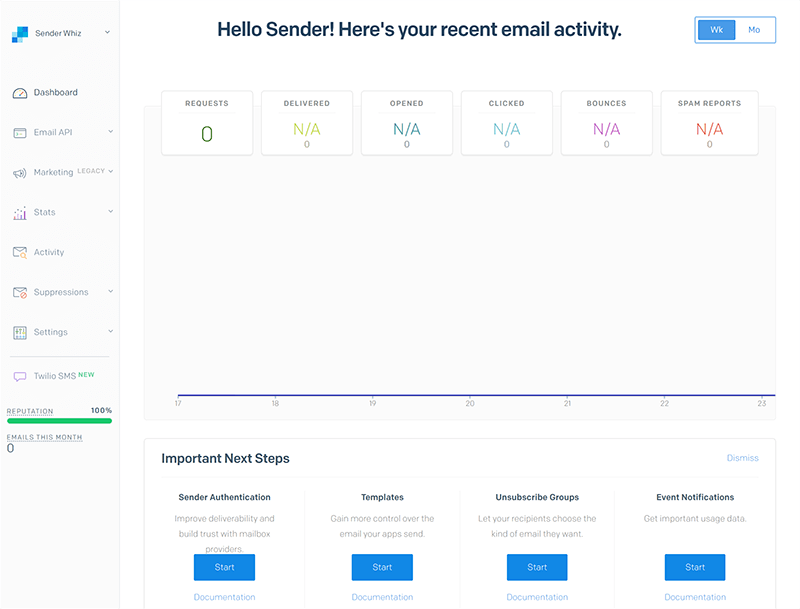Expand the Email API submenu chevron
This screenshot has width=800, height=609.
click(110, 132)
